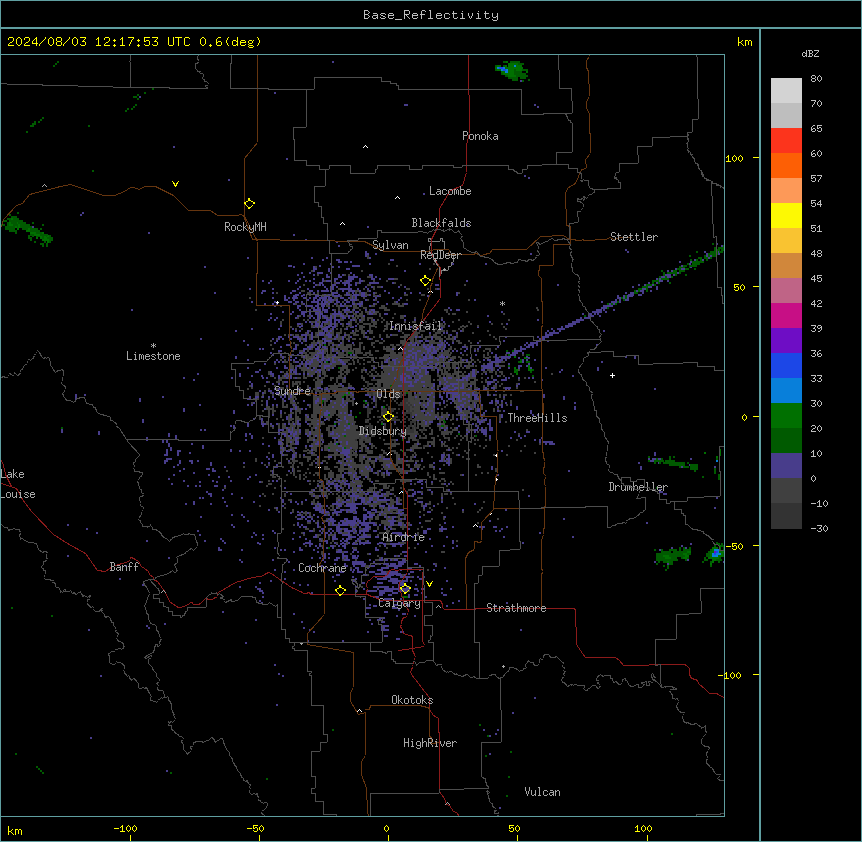Click the 100 tick on the right axis
Image resolution: width=862 pixels, height=842 pixels.
point(734,158)
